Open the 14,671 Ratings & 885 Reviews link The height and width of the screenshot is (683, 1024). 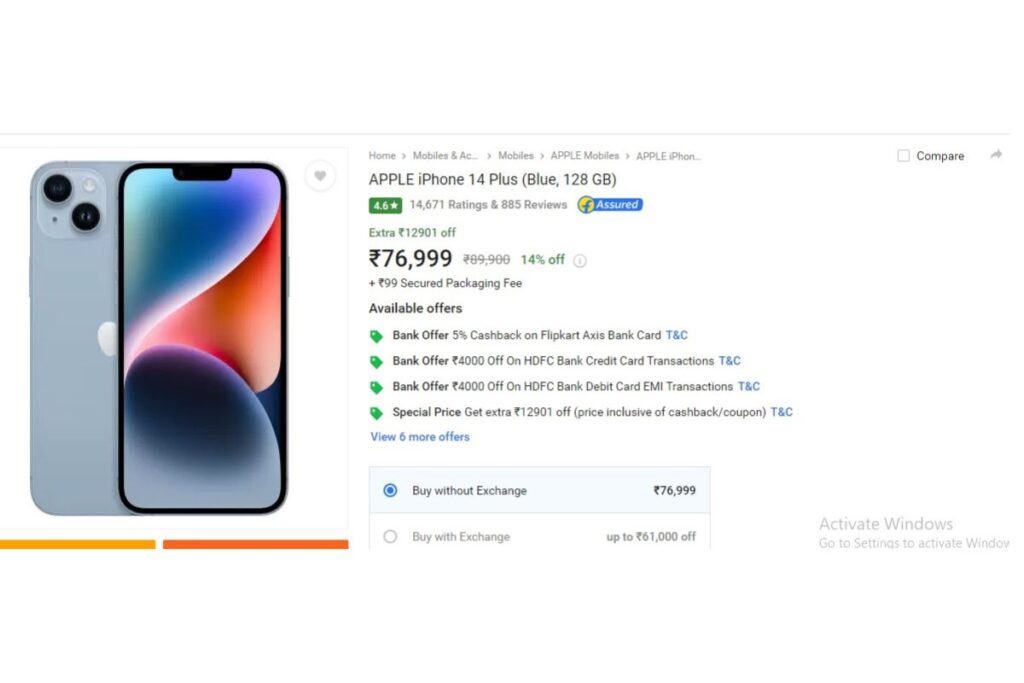click(488, 204)
